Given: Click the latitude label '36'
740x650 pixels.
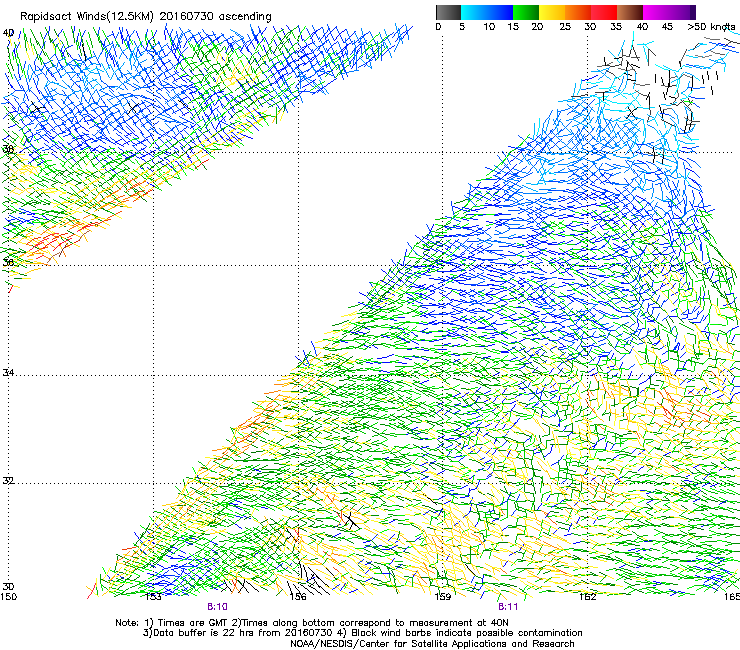Looking at the screenshot, I should click(x=8, y=262).
